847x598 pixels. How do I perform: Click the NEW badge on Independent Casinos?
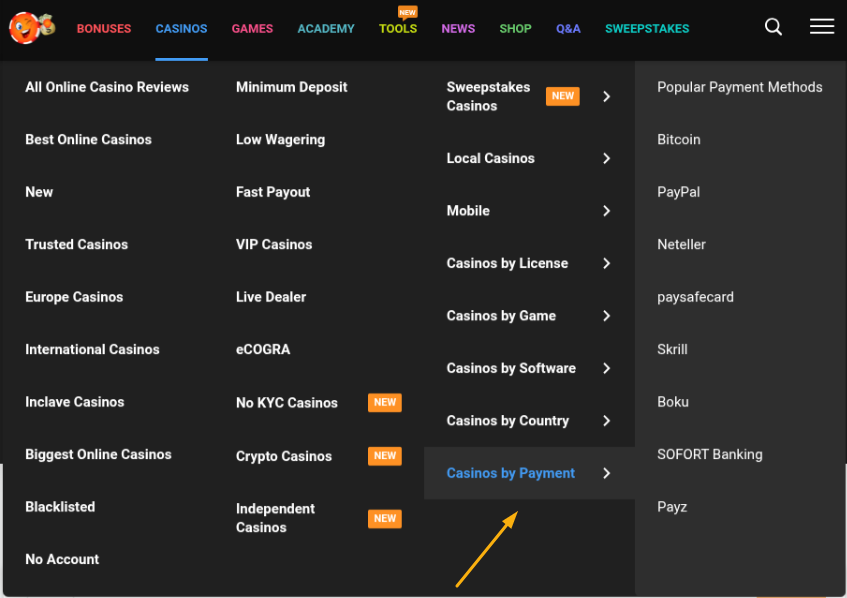[x=385, y=518]
